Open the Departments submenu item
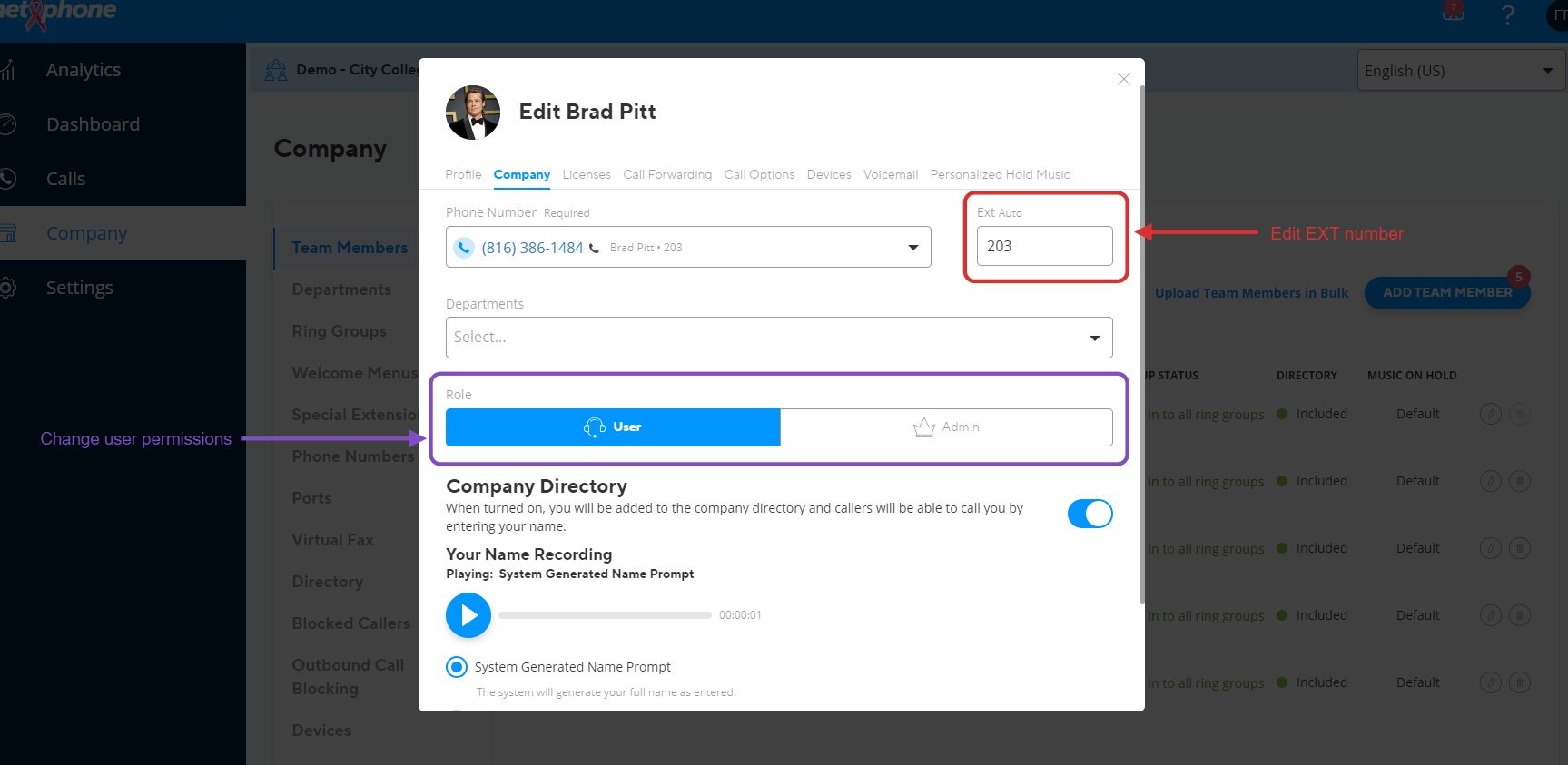1568x765 pixels. pos(341,289)
